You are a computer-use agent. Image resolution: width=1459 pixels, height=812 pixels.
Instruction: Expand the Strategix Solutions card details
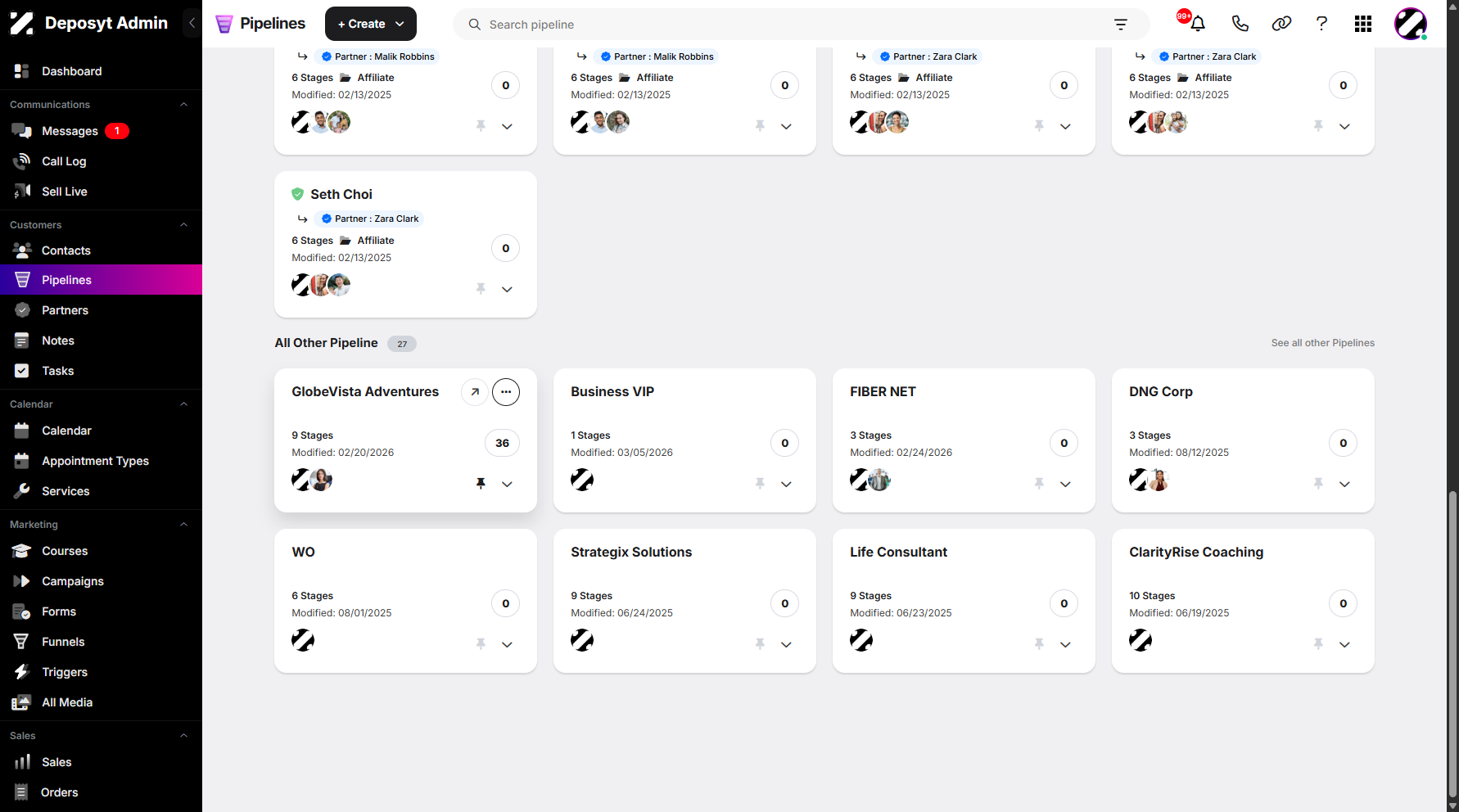point(786,644)
